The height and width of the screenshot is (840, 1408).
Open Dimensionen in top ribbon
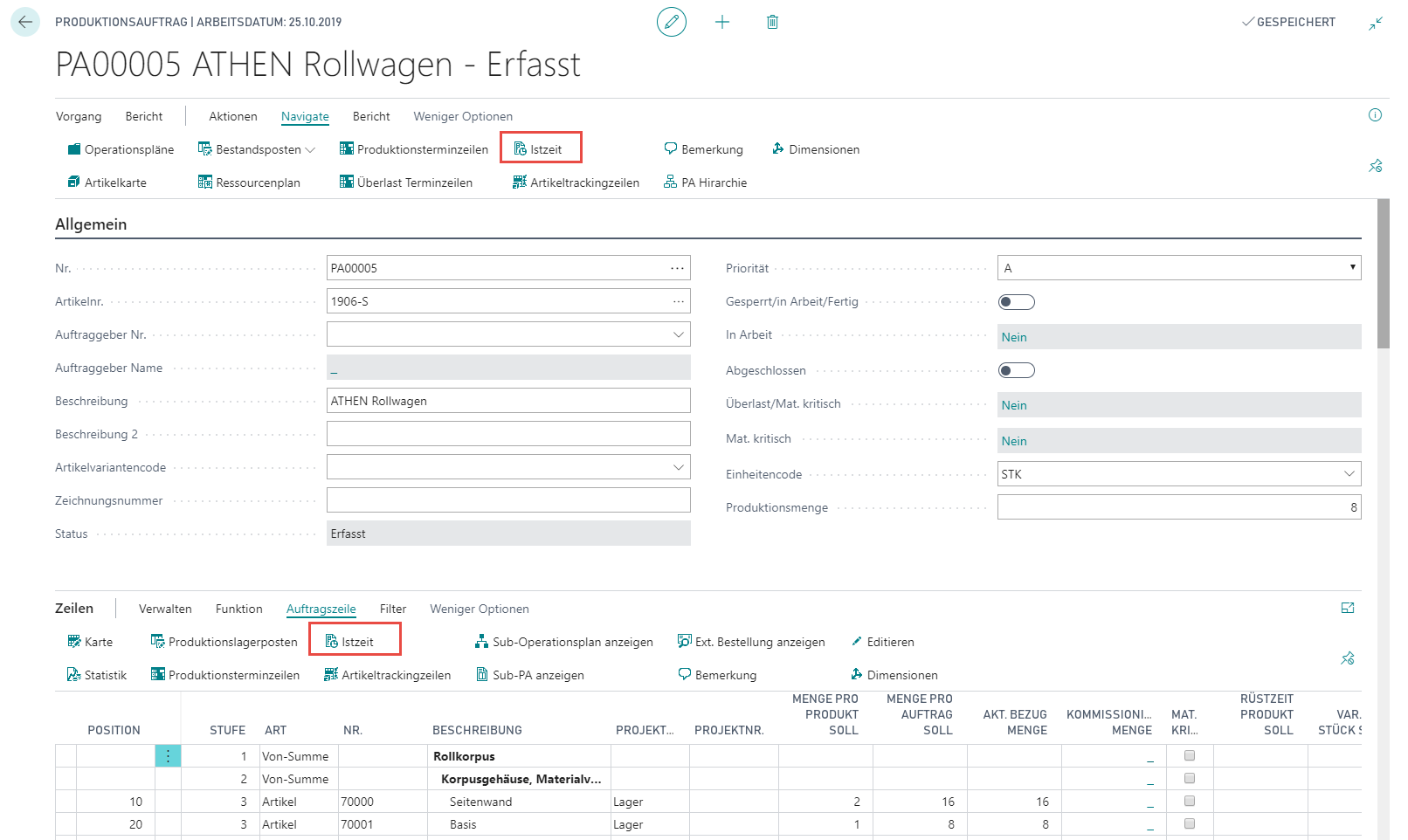coord(816,149)
